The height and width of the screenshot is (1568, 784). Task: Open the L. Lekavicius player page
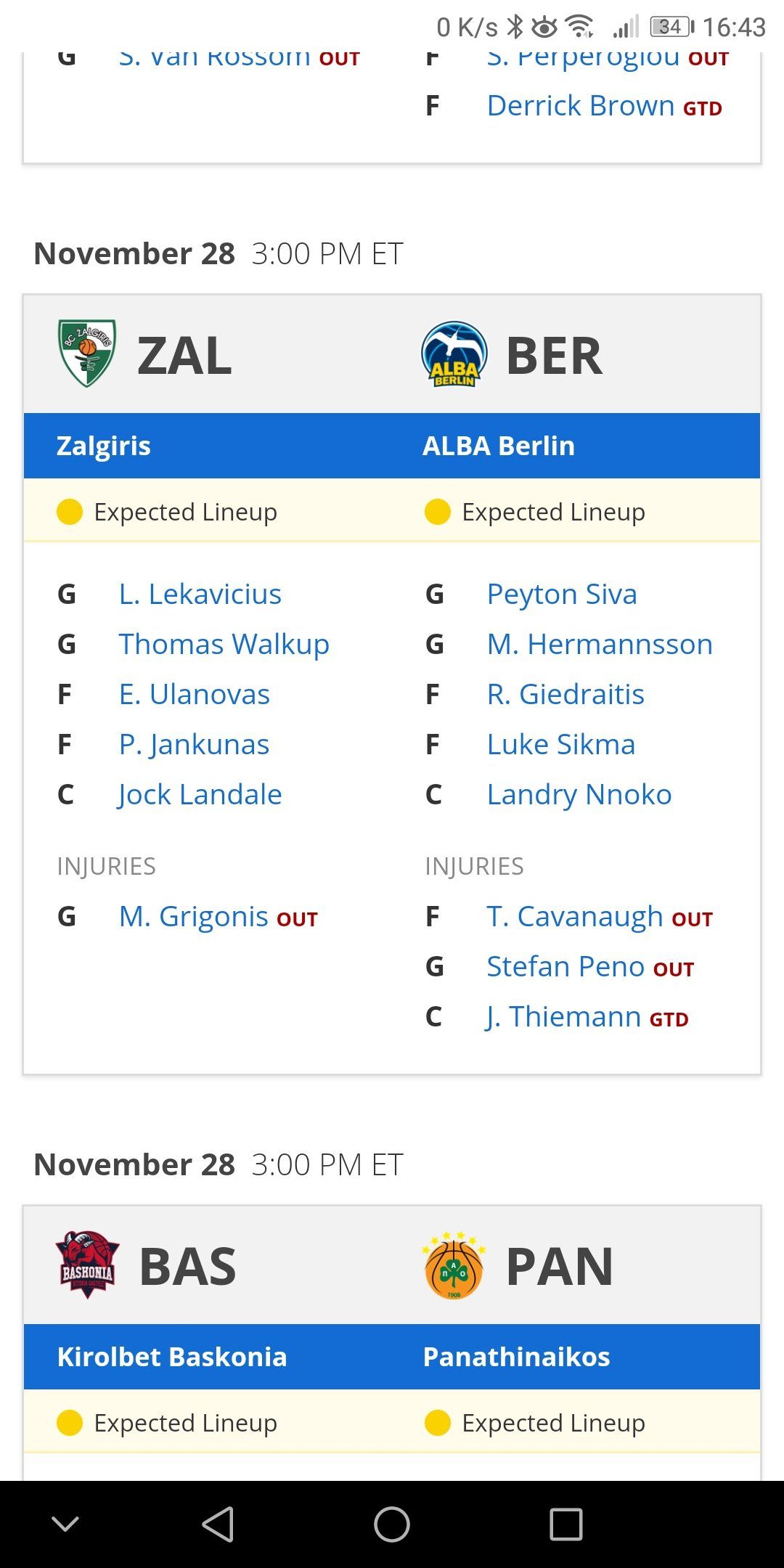click(x=200, y=595)
